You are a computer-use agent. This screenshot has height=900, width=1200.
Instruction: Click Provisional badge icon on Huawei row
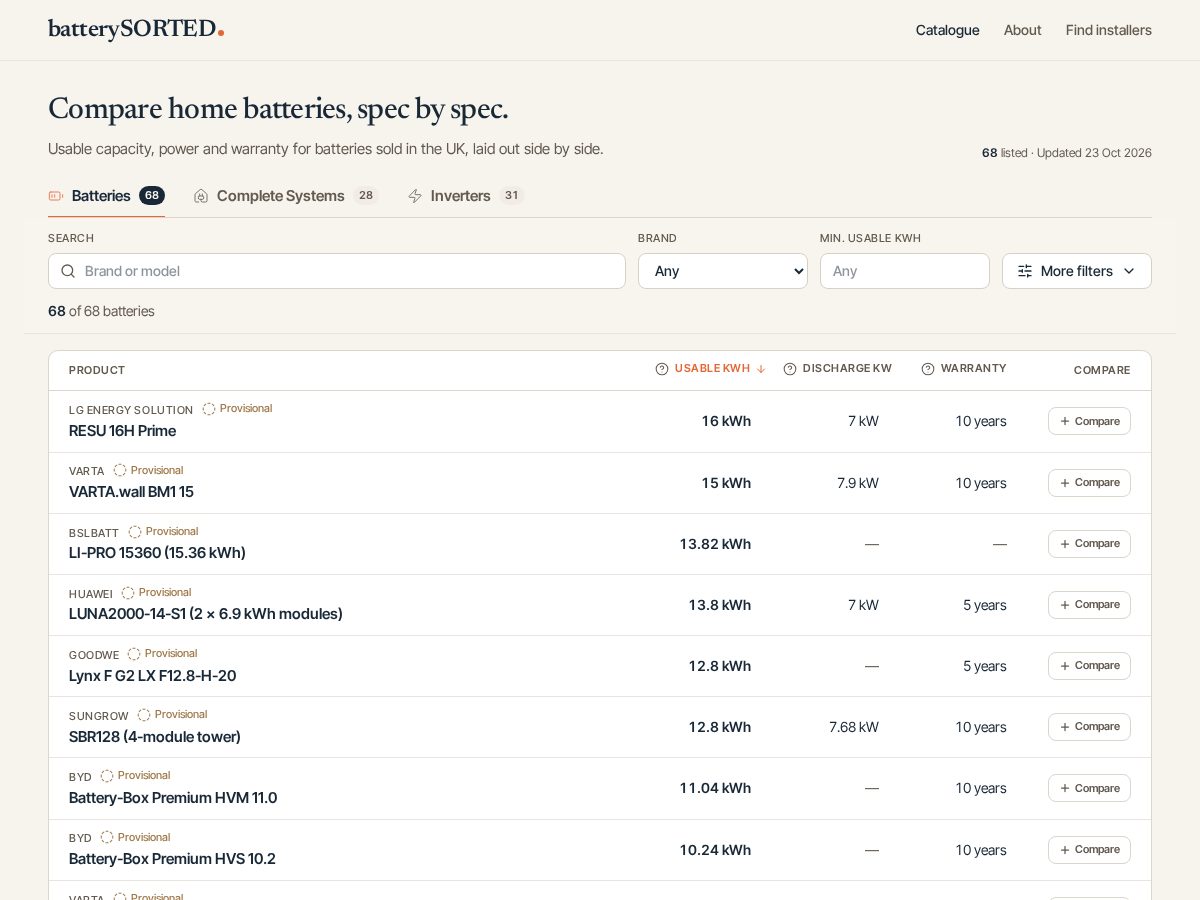coord(128,593)
